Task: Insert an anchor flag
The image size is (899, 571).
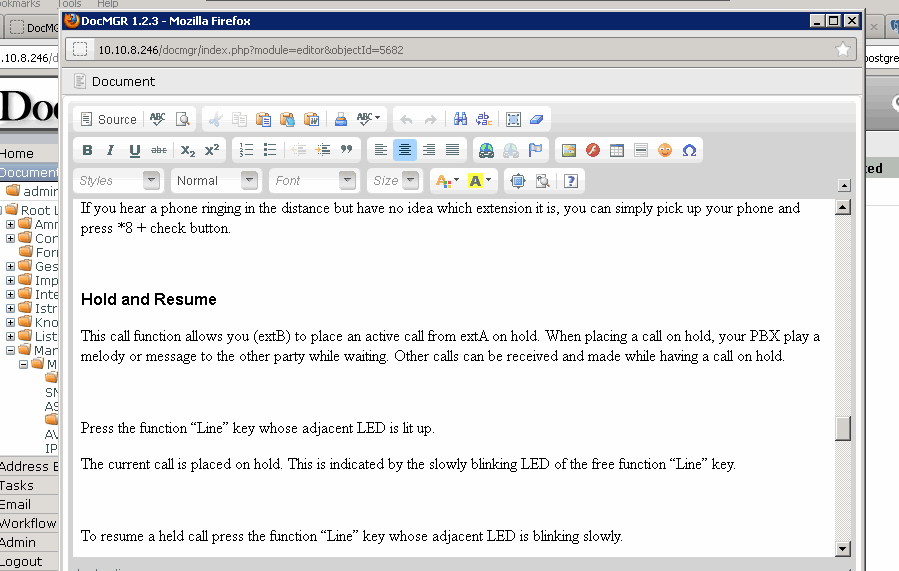Action: pyautogui.click(x=535, y=150)
